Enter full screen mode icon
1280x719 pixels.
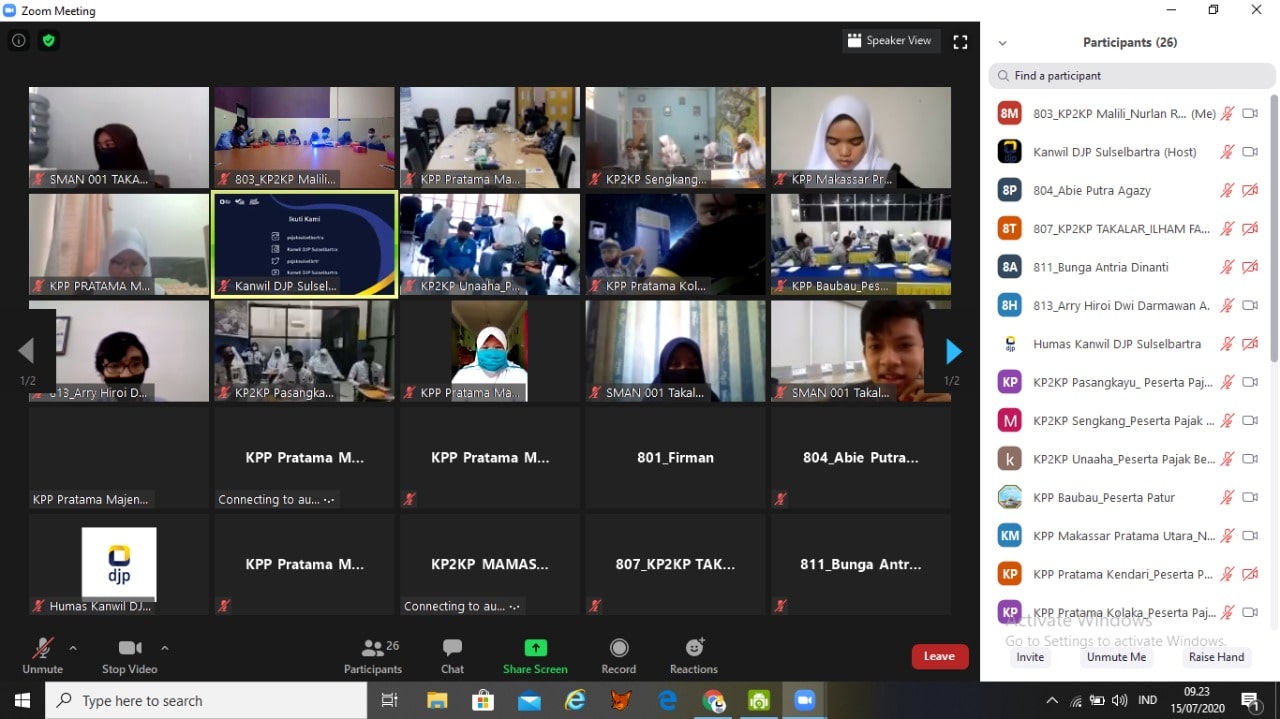click(x=960, y=41)
